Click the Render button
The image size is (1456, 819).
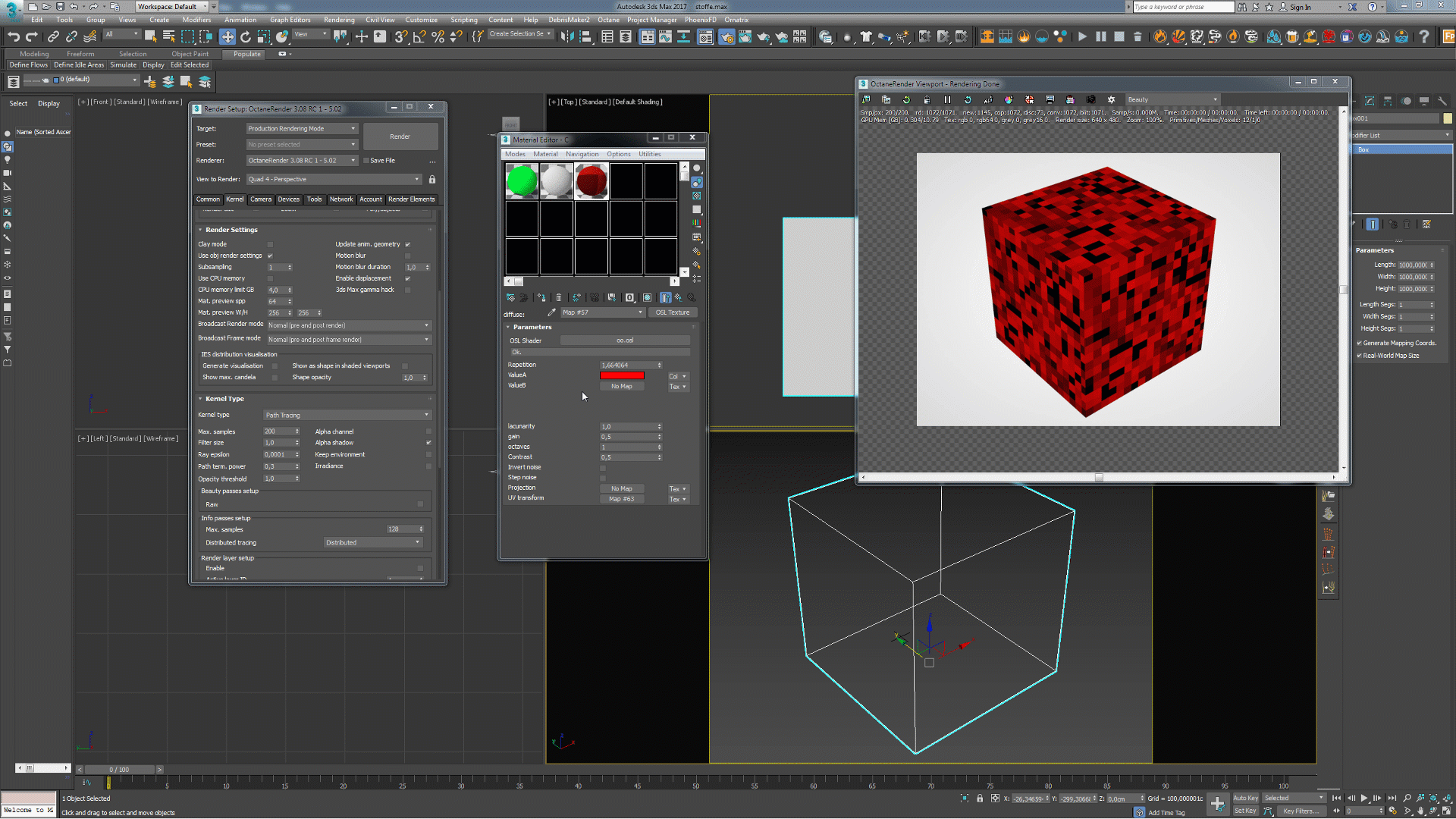point(400,136)
